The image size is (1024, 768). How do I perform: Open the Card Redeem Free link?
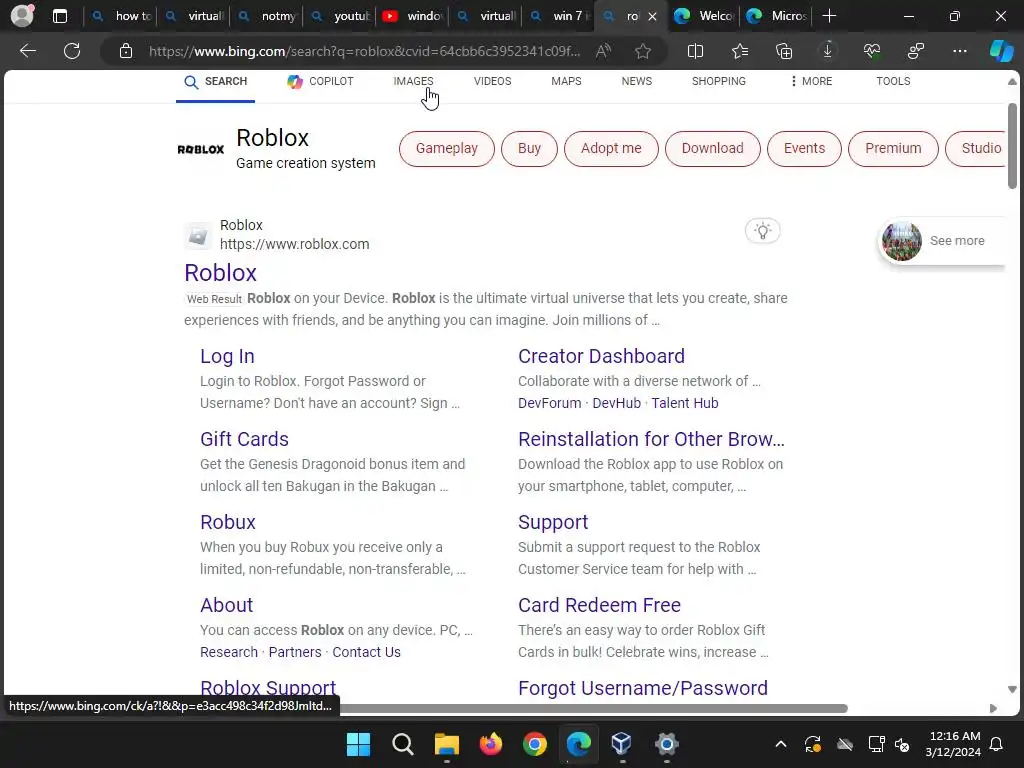(x=600, y=605)
